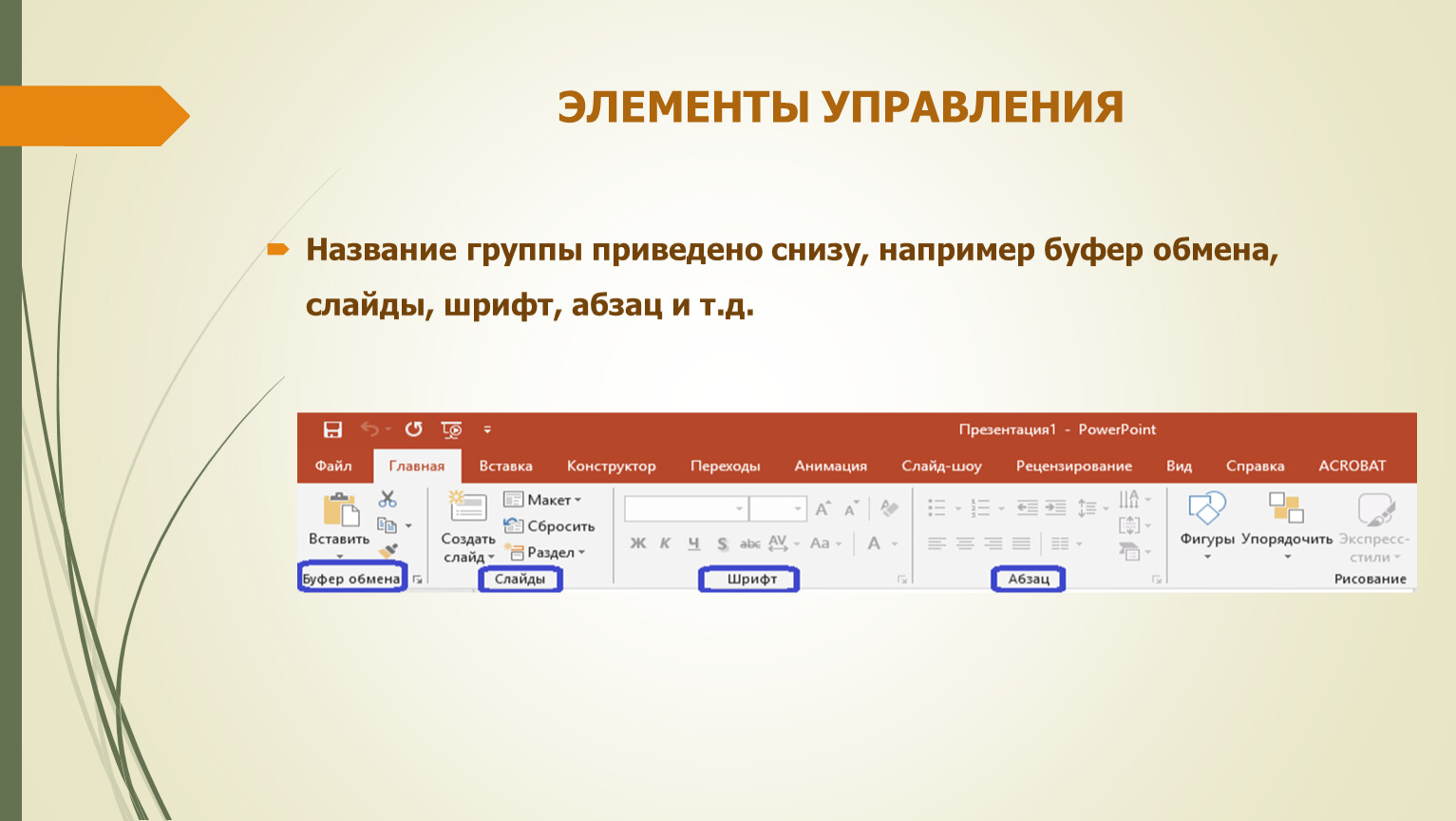
Task: Switch to the Вставка tab
Action: tap(505, 466)
